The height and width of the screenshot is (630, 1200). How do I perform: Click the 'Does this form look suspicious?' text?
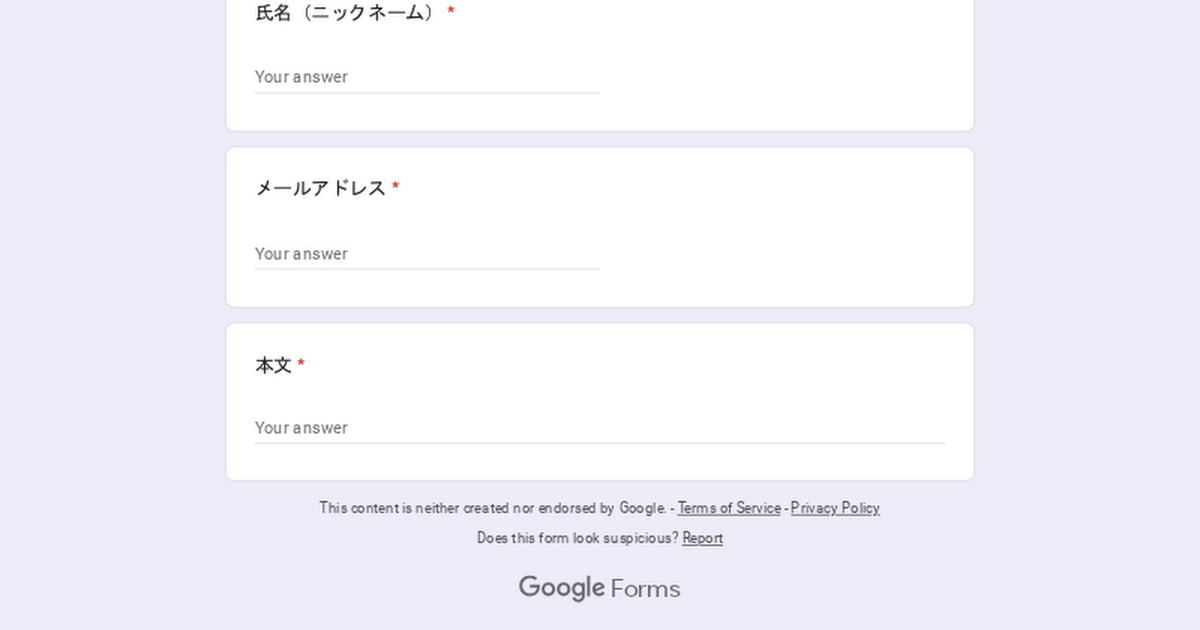point(577,538)
